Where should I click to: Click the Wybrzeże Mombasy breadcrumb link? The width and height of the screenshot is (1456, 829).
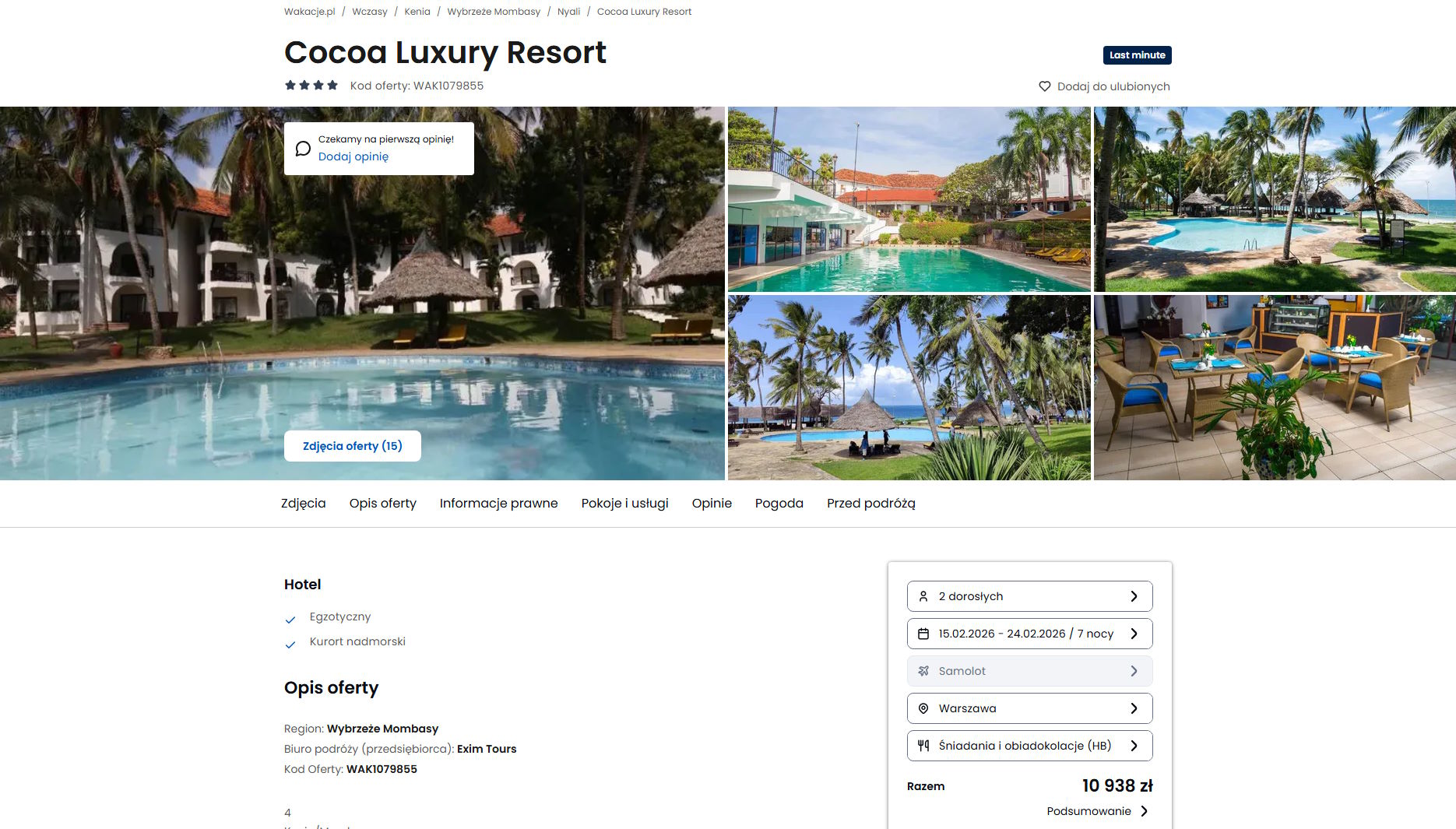[x=494, y=12]
